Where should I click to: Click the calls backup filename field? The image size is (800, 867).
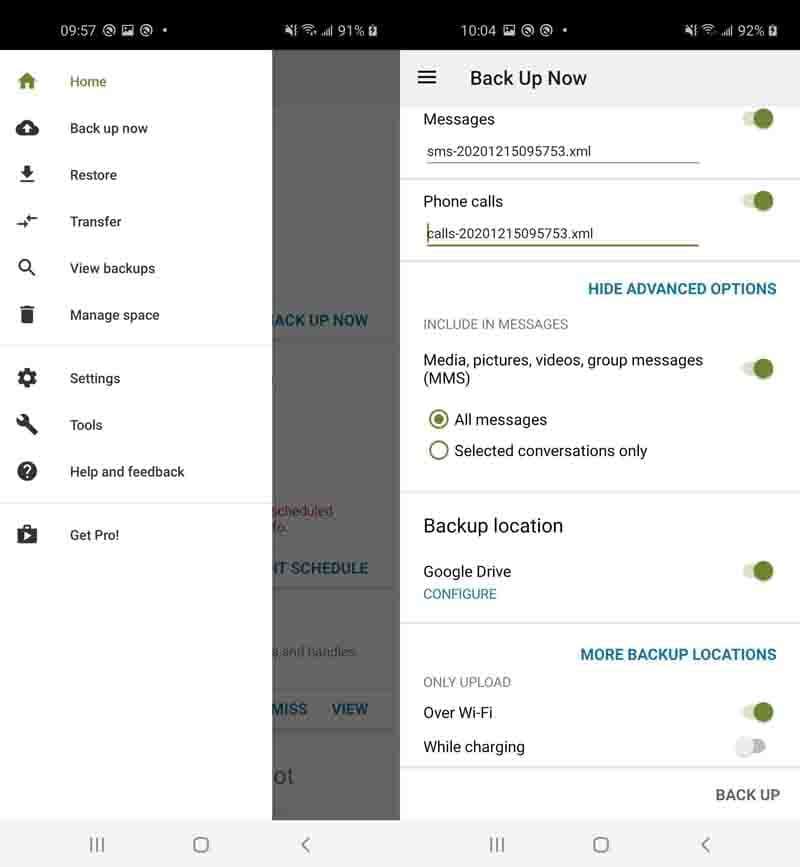(x=560, y=232)
